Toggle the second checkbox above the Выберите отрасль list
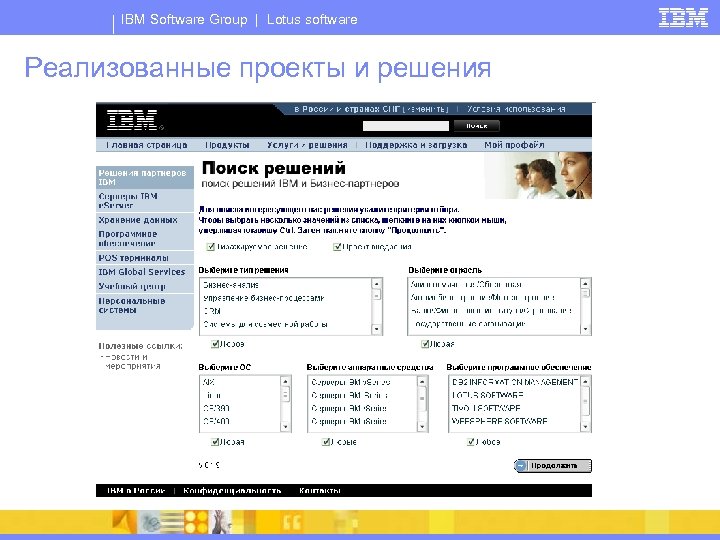Image resolution: width=720 pixels, height=540 pixels. 337,247
